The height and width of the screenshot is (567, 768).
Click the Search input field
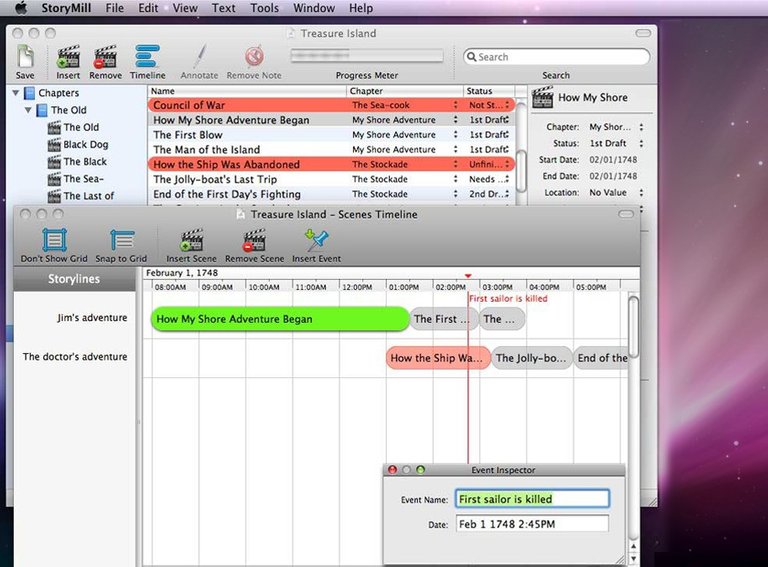(556, 57)
